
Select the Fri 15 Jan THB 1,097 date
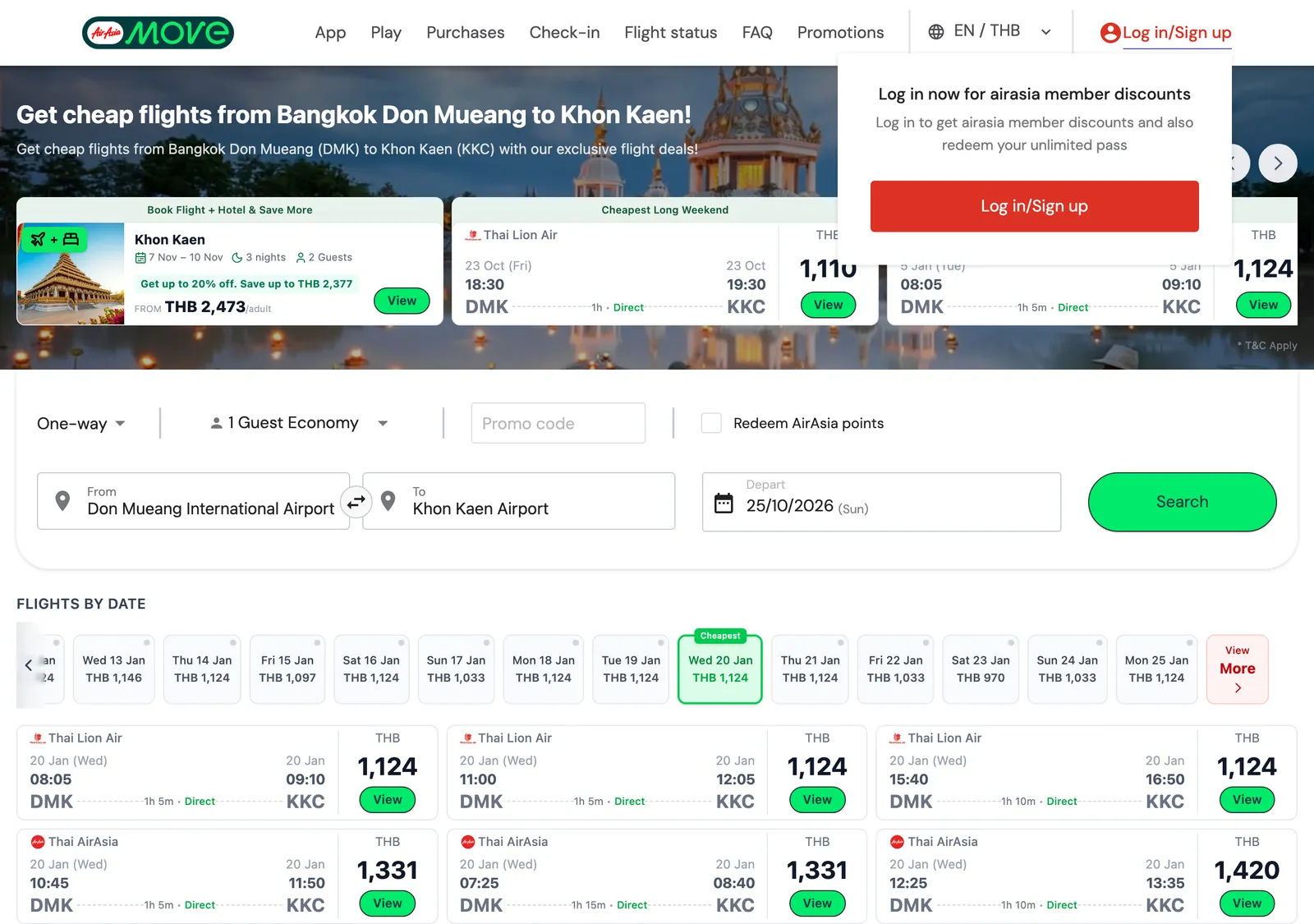[287, 669]
